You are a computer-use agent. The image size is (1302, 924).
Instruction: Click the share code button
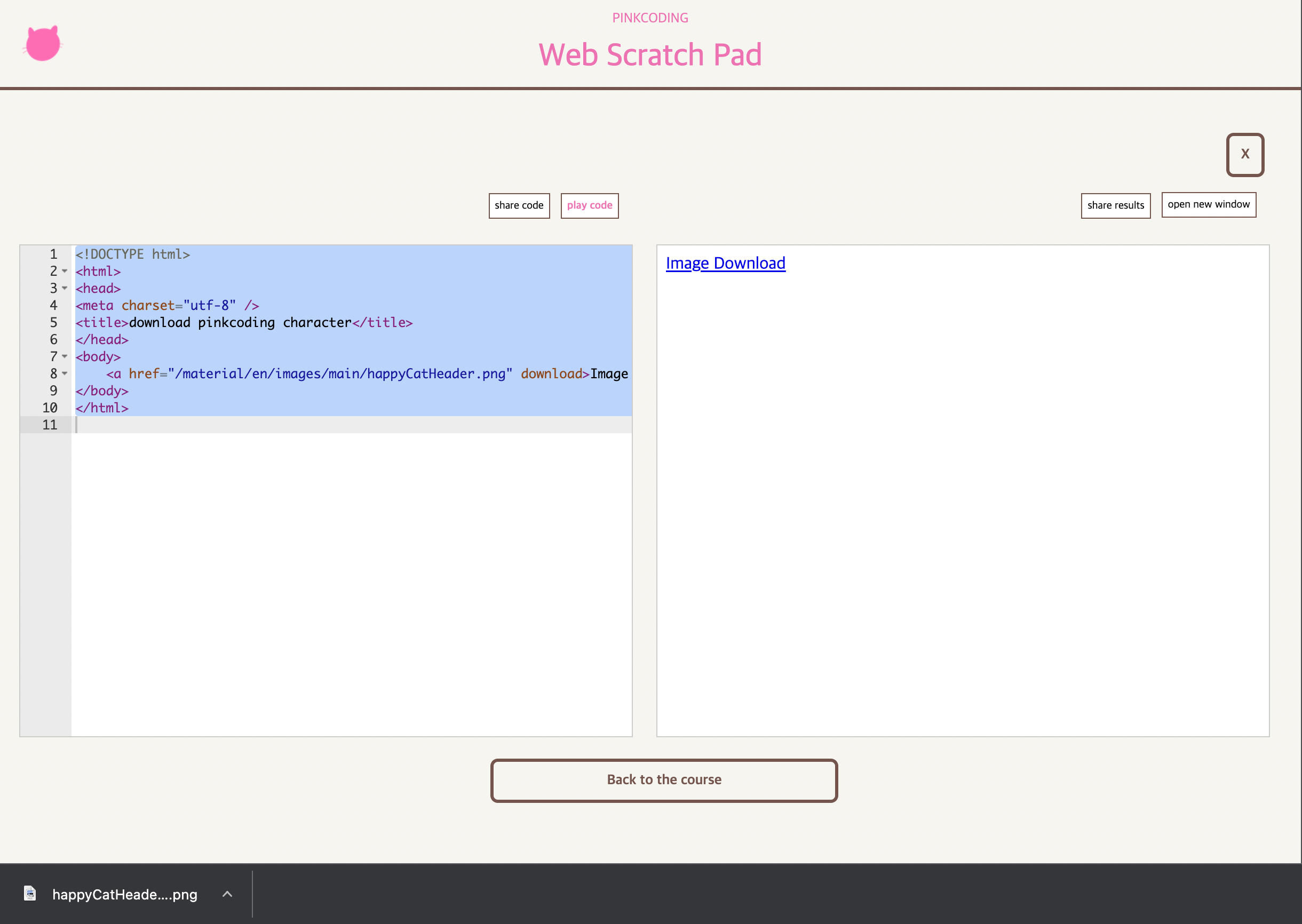click(x=519, y=205)
